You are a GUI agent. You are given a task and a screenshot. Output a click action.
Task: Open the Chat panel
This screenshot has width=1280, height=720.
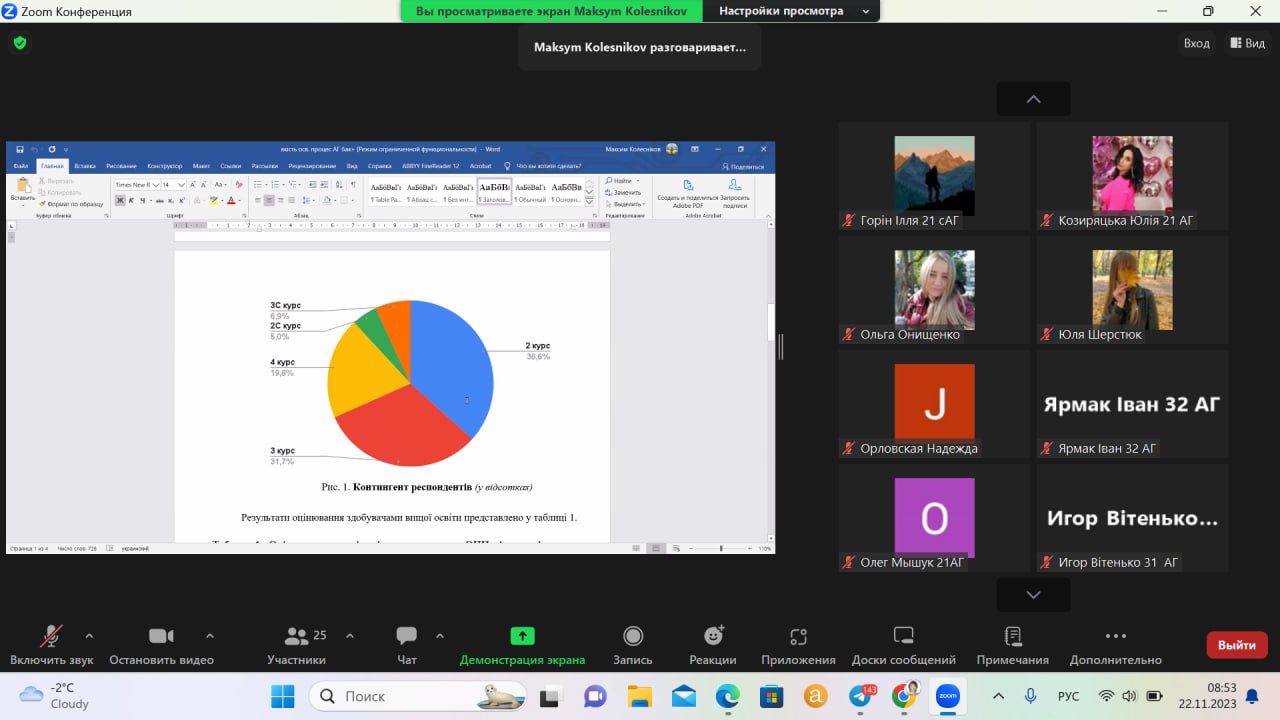coord(406,645)
